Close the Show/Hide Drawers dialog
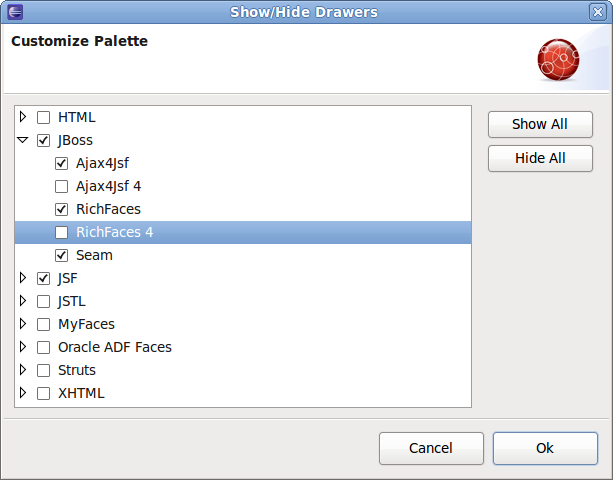The width and height of the screenshot is (613, 480). coord(597,12)
